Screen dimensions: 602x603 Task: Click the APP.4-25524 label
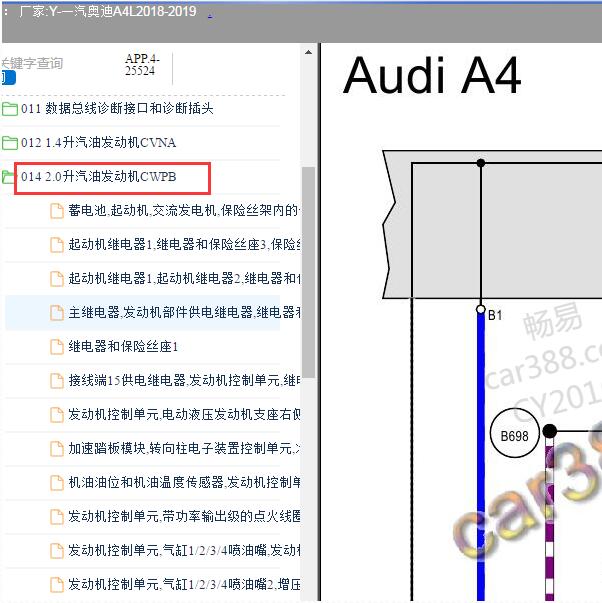pos(142,65)
